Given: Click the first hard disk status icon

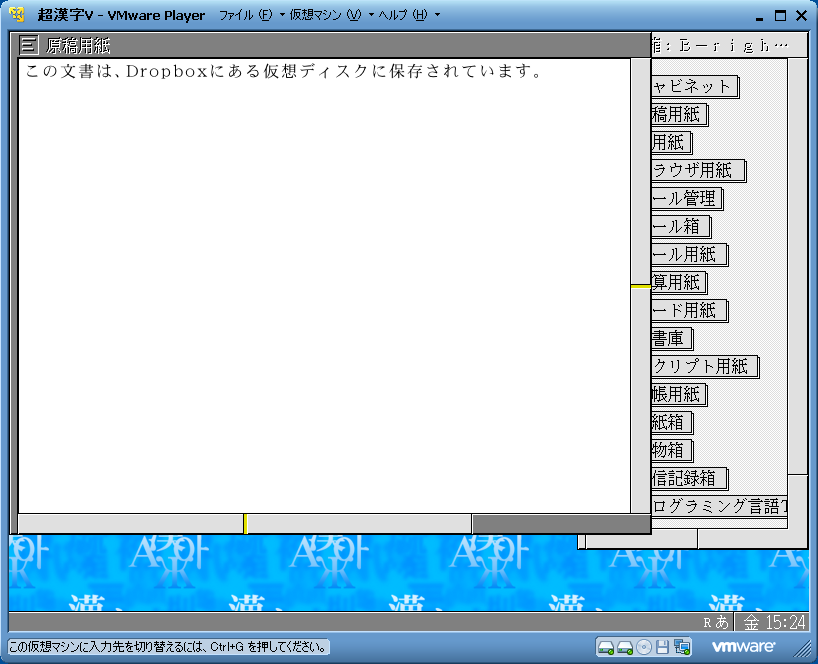Looking at the screenshot, I should coord(606,647).
